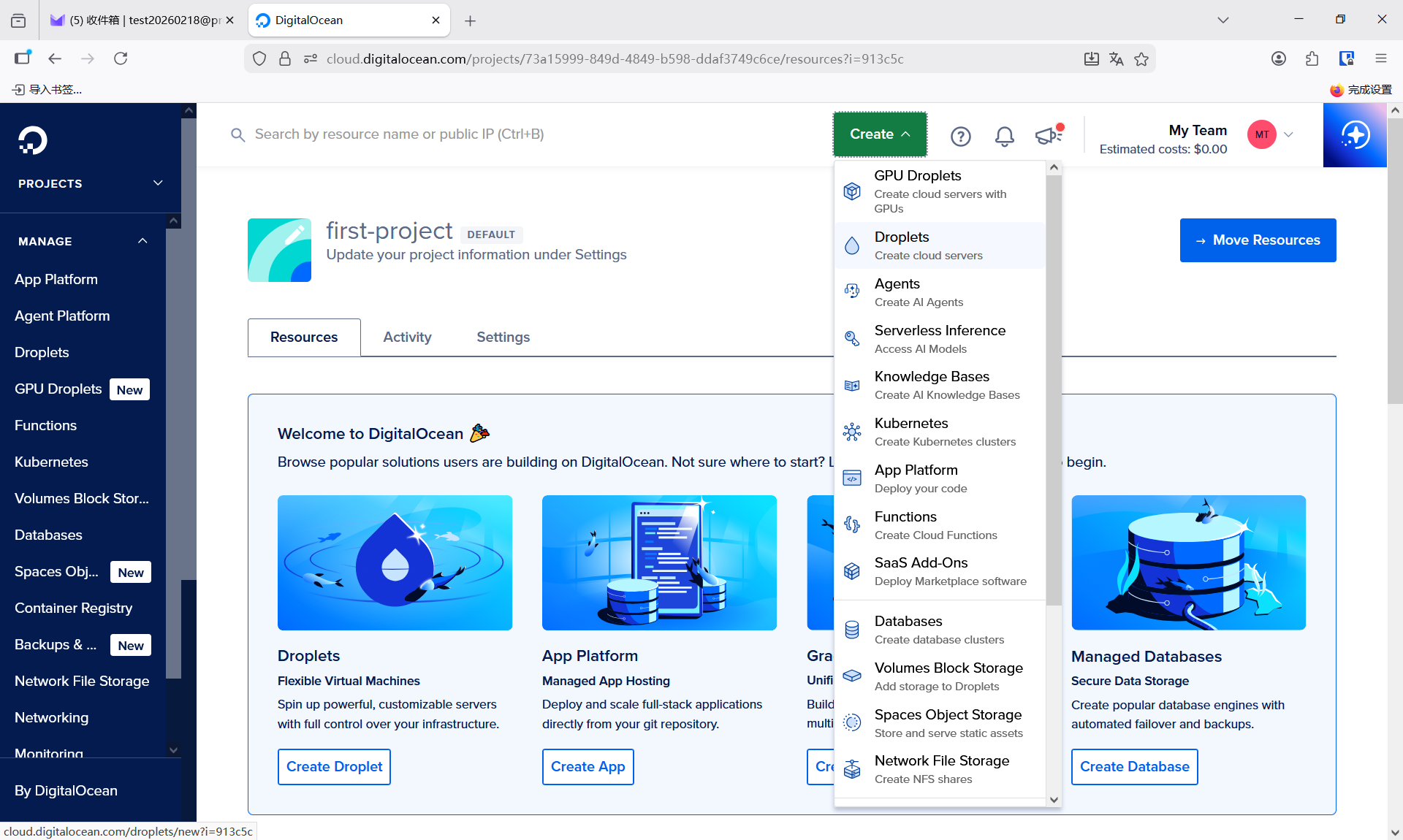Image resolution: width=1403 pixels, height=840 pixels.
Task: Switch to the Activity tab
Action: [x=407, y=337]
